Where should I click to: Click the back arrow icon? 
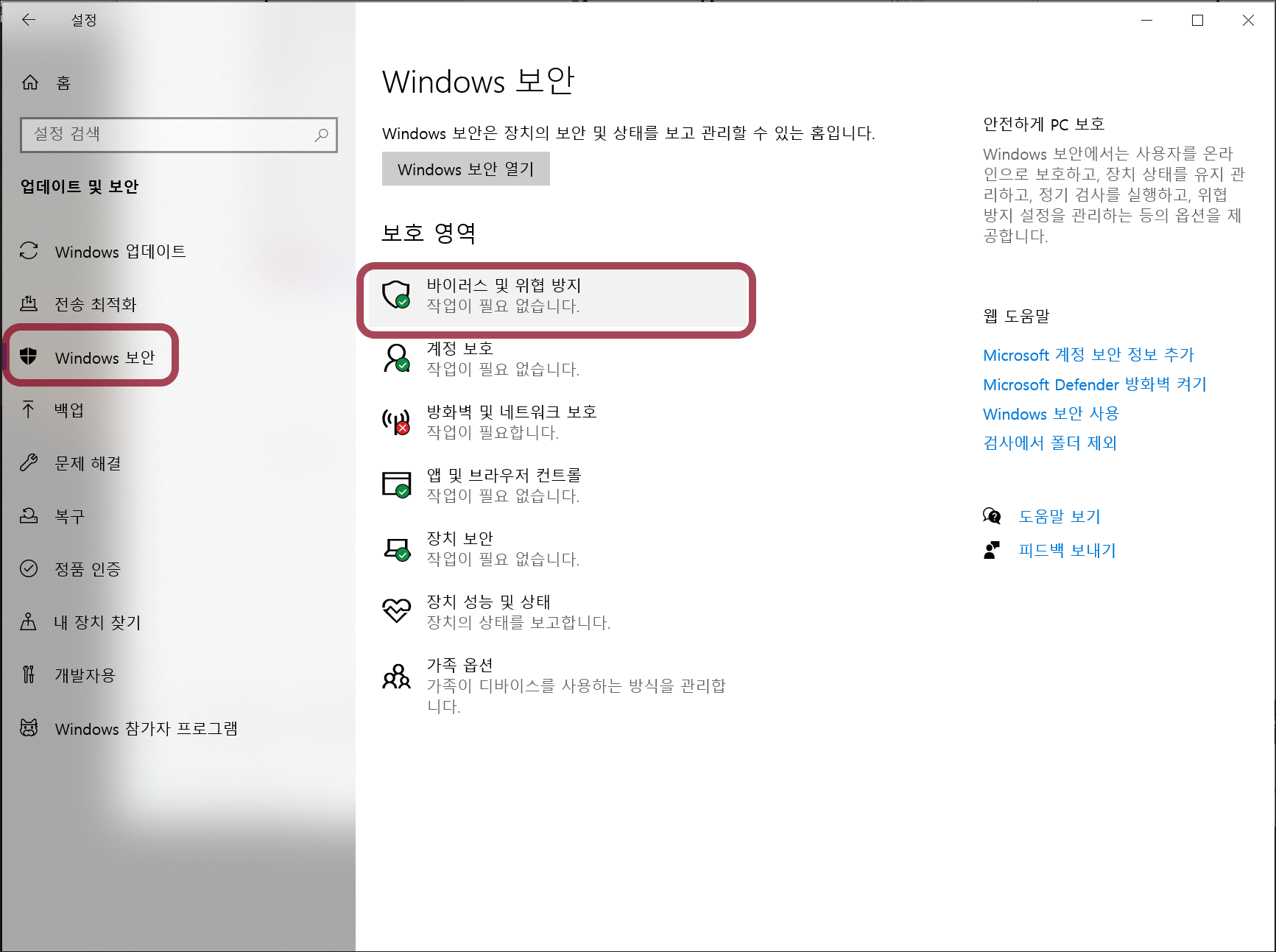29,20
